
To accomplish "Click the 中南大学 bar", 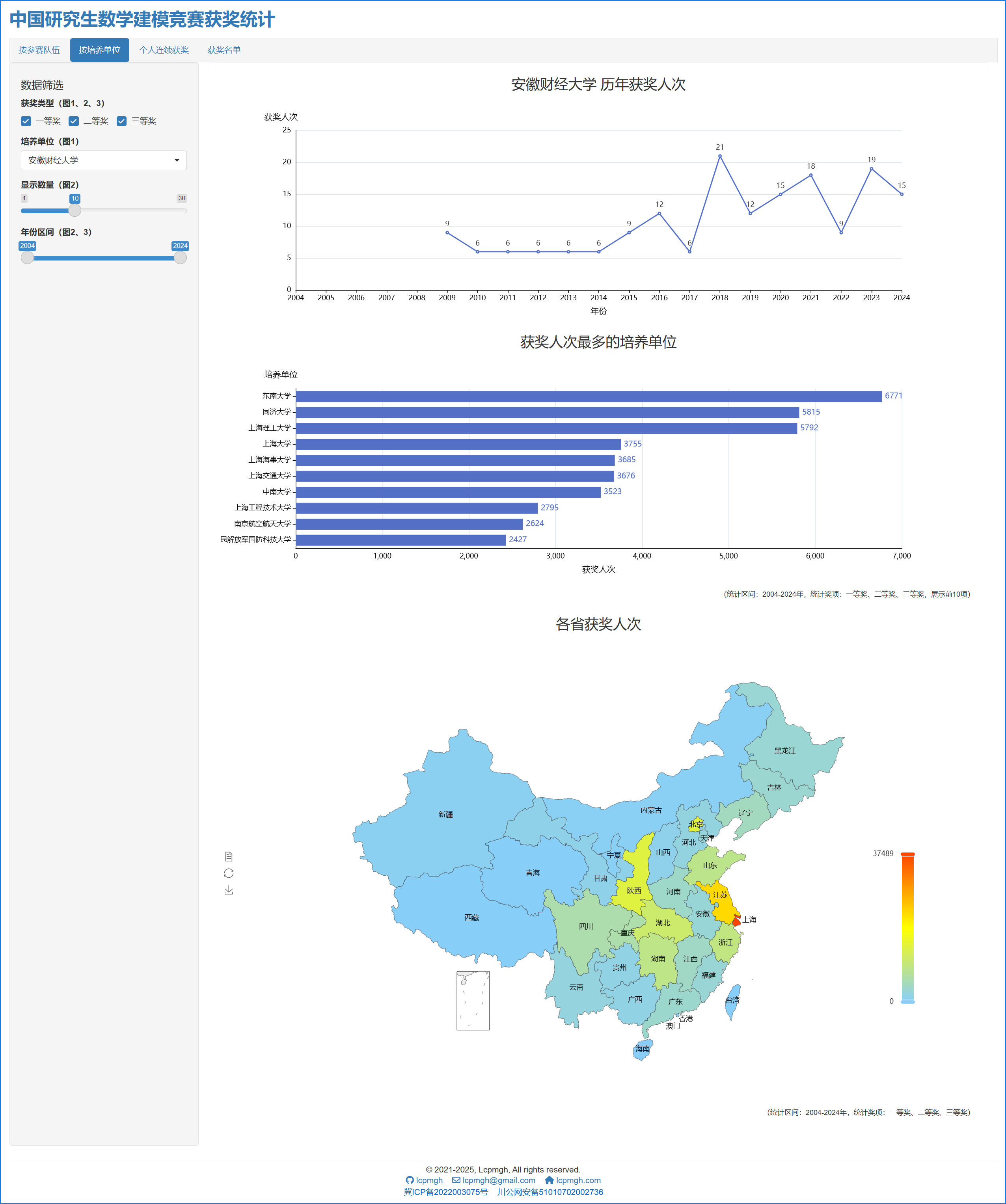I will click(x=448, y=493).
